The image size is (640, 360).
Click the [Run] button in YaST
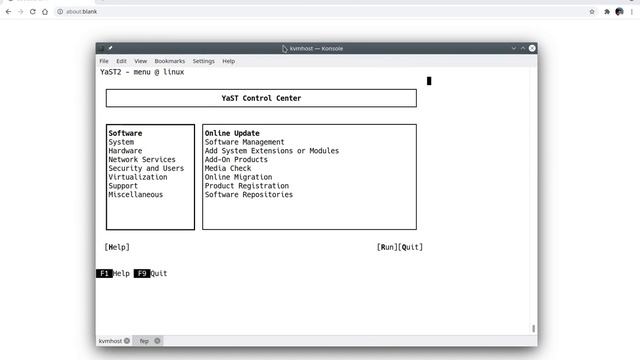coord(387,247)
